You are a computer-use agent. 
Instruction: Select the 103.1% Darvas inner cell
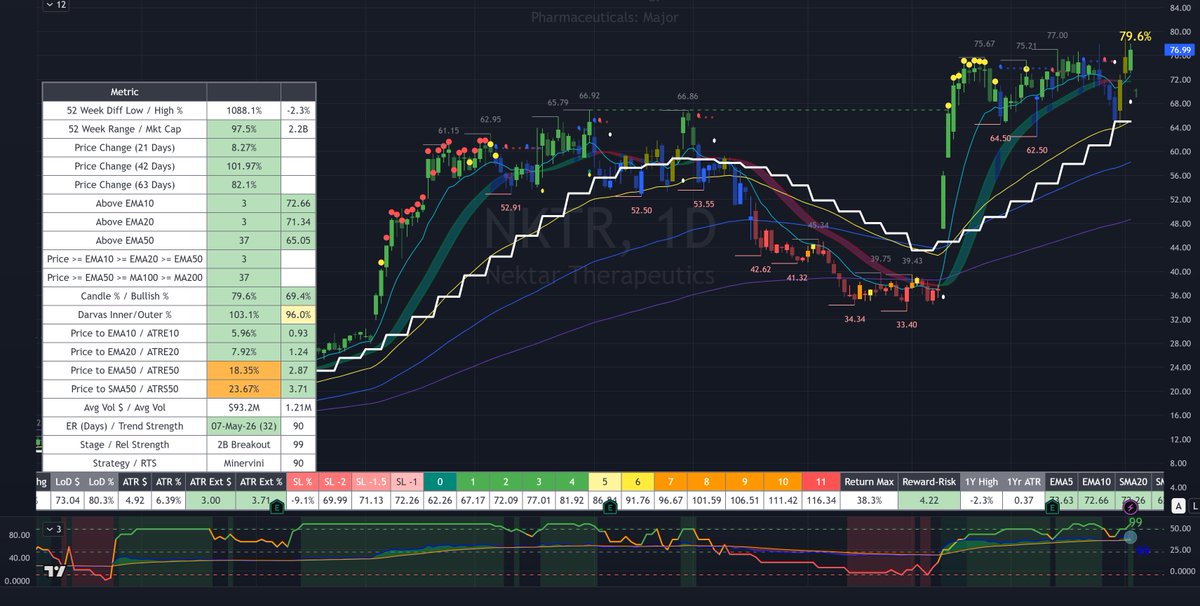(244, 314)
